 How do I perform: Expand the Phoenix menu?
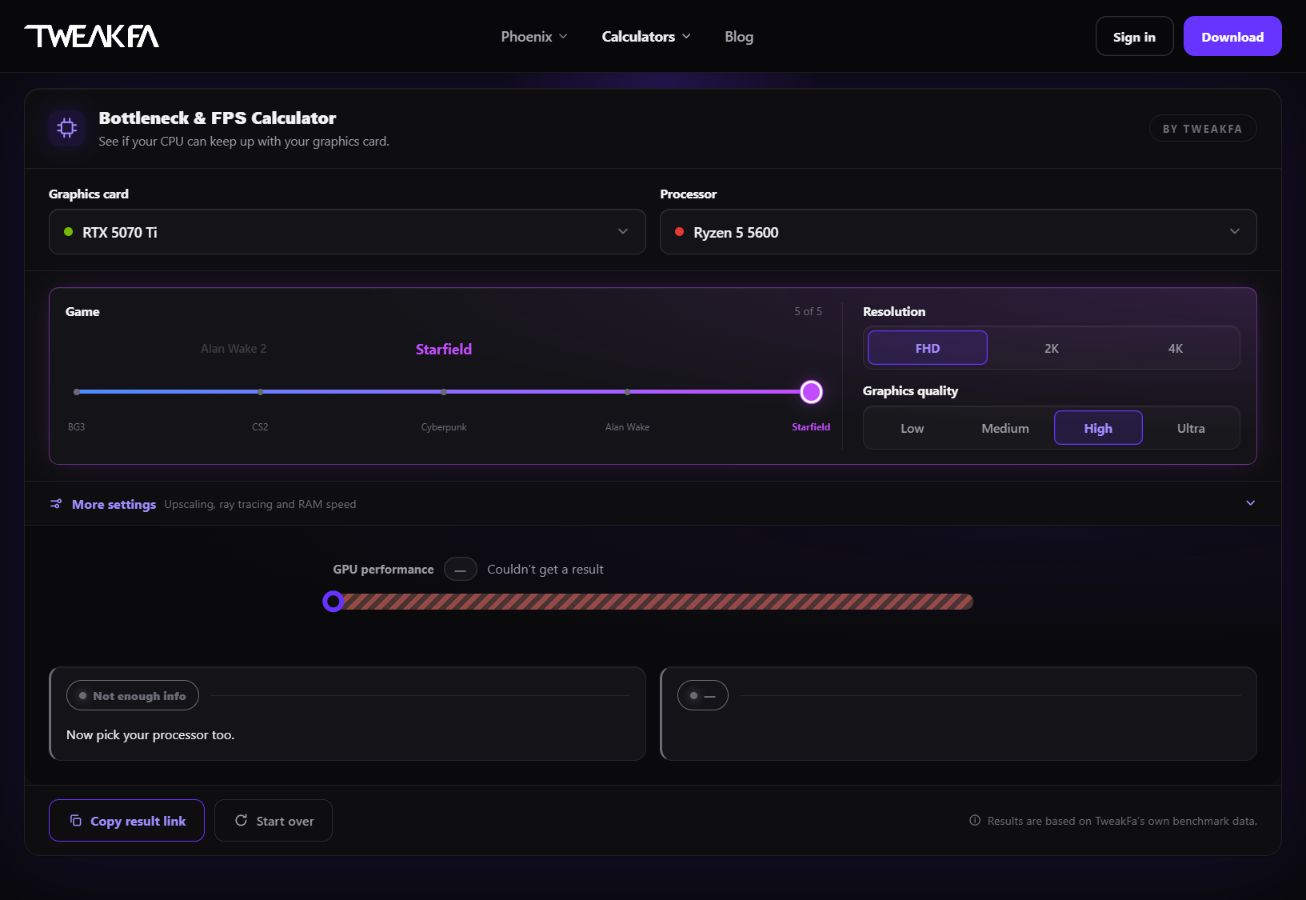tap(534, 37)
